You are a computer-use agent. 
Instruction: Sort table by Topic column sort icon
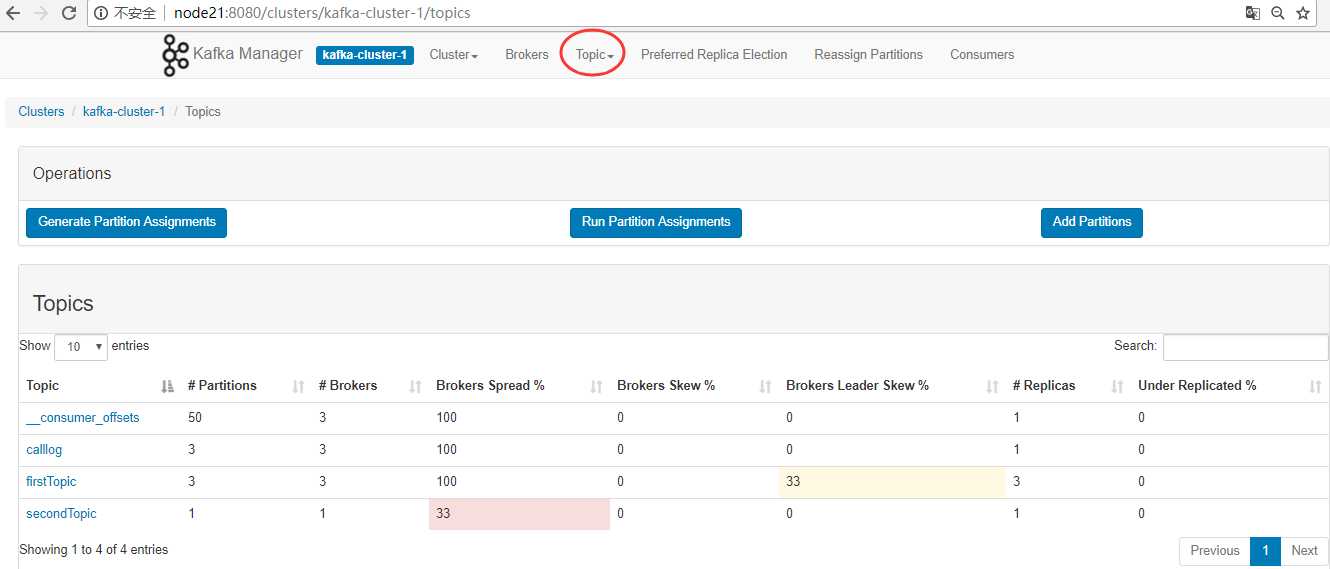[x=167, y=386]
